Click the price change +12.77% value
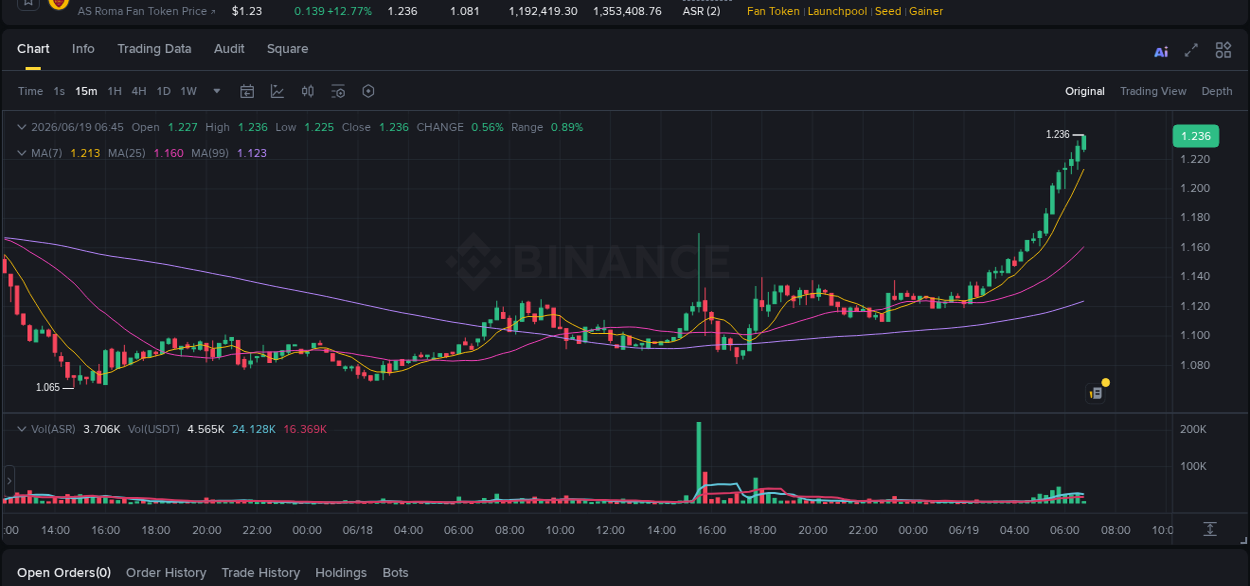This screenshot has width=1250, height=586. coord(349,11)
